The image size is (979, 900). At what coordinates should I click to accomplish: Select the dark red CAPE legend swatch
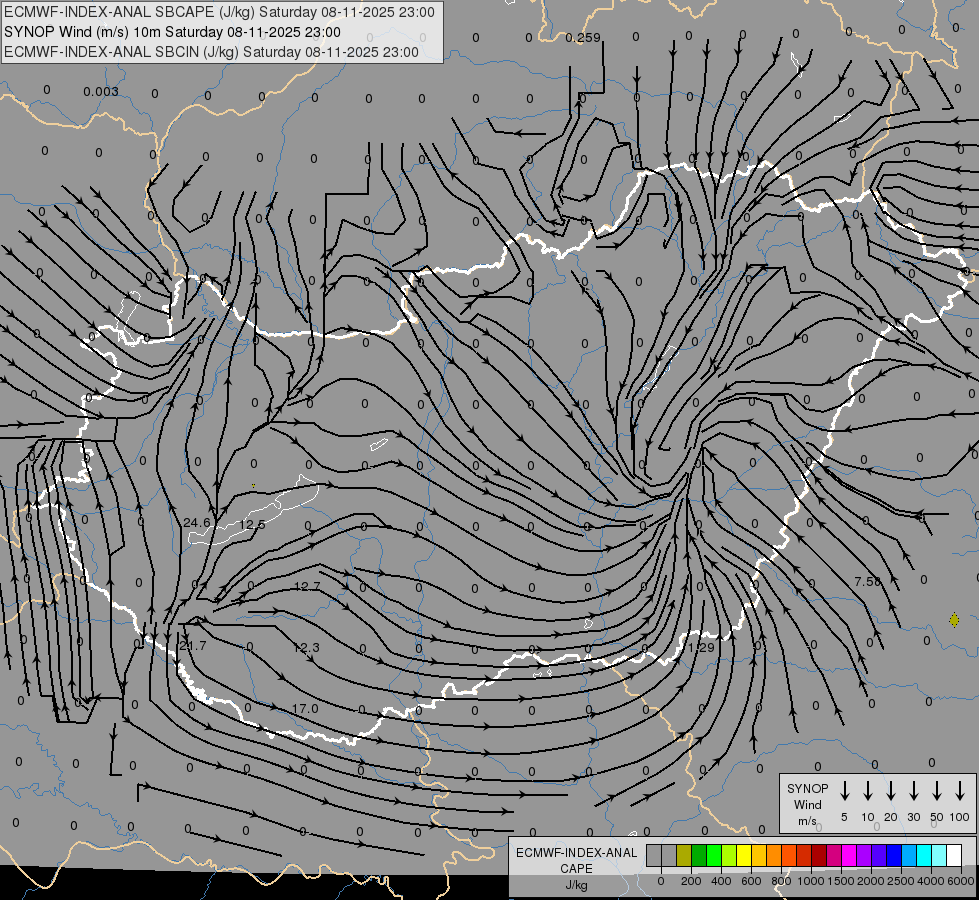tap(819, 855)
